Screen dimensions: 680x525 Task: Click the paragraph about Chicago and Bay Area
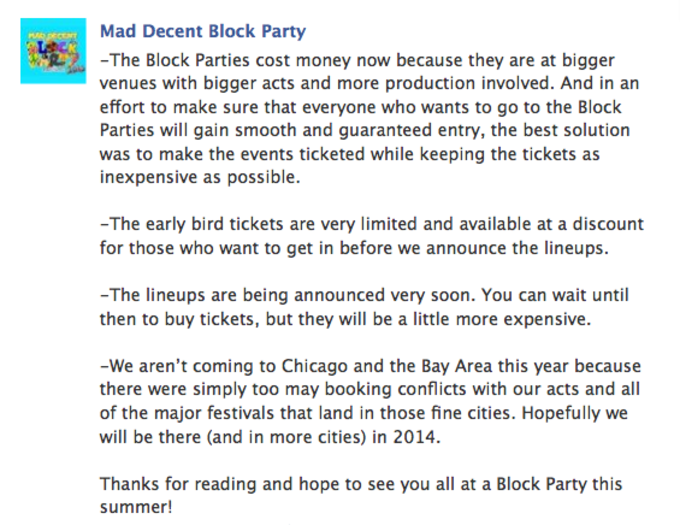click(x=370, y=401)
